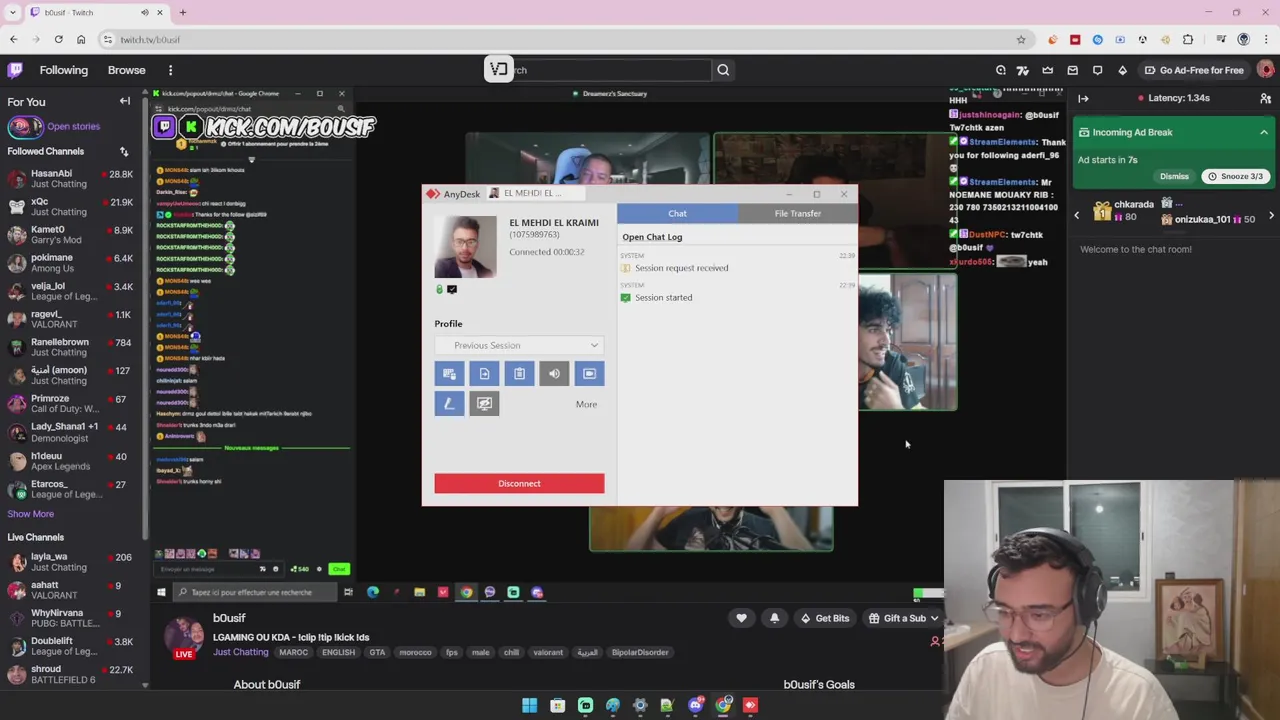Show next gift leaderboard entry arrow

tap(1271, 215)
